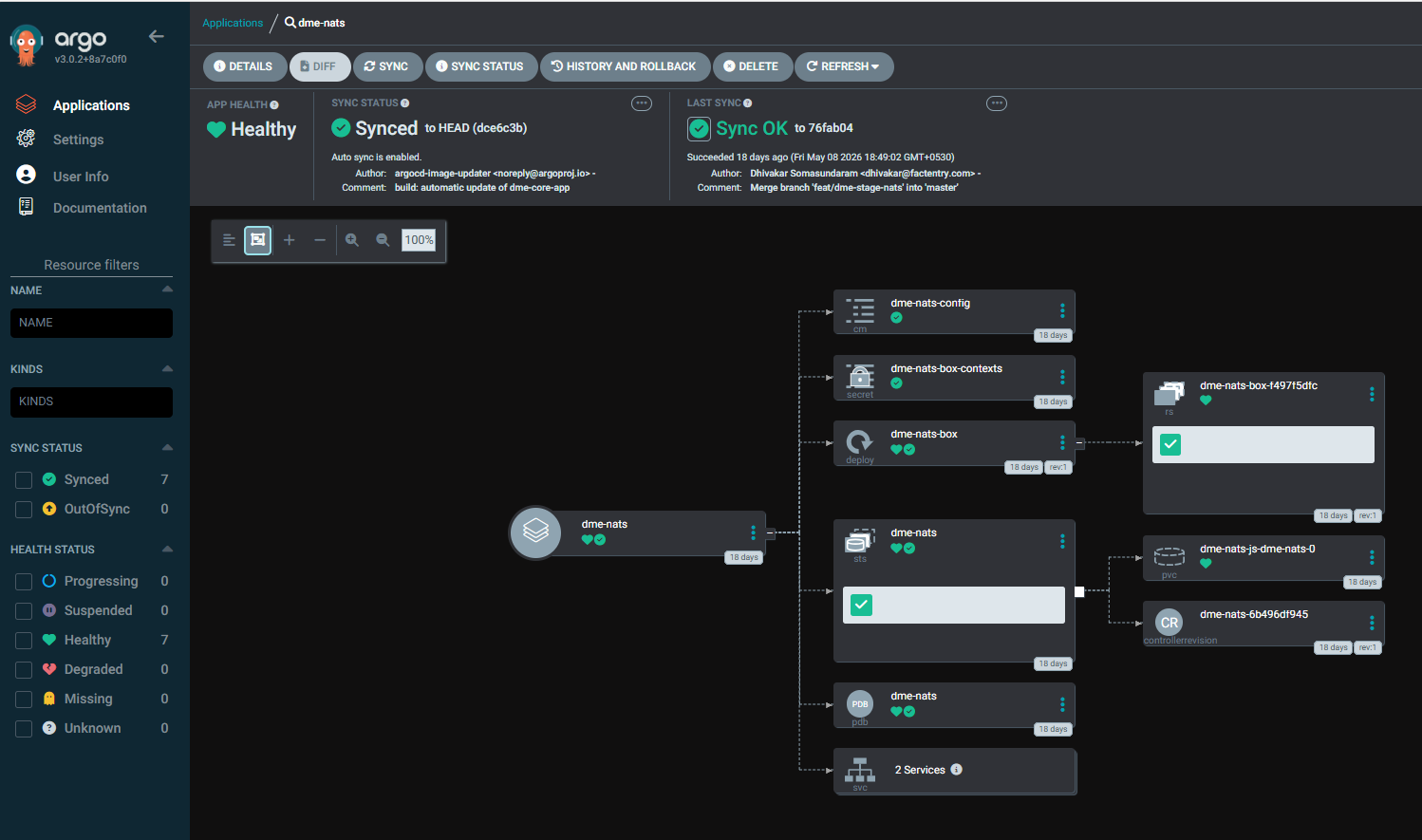Screen dimensions: 1422x840
Task: Collapse the HEALTH STATUS filter section
Action: (167, 549)
